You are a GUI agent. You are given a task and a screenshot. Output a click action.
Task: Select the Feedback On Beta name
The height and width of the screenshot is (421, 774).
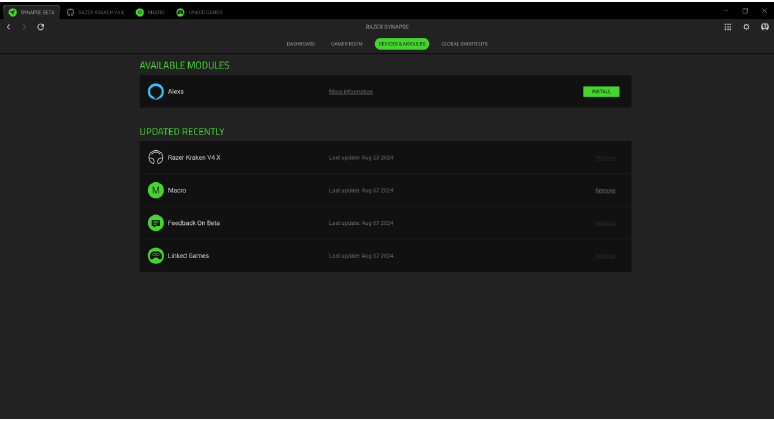coord(194,223)
